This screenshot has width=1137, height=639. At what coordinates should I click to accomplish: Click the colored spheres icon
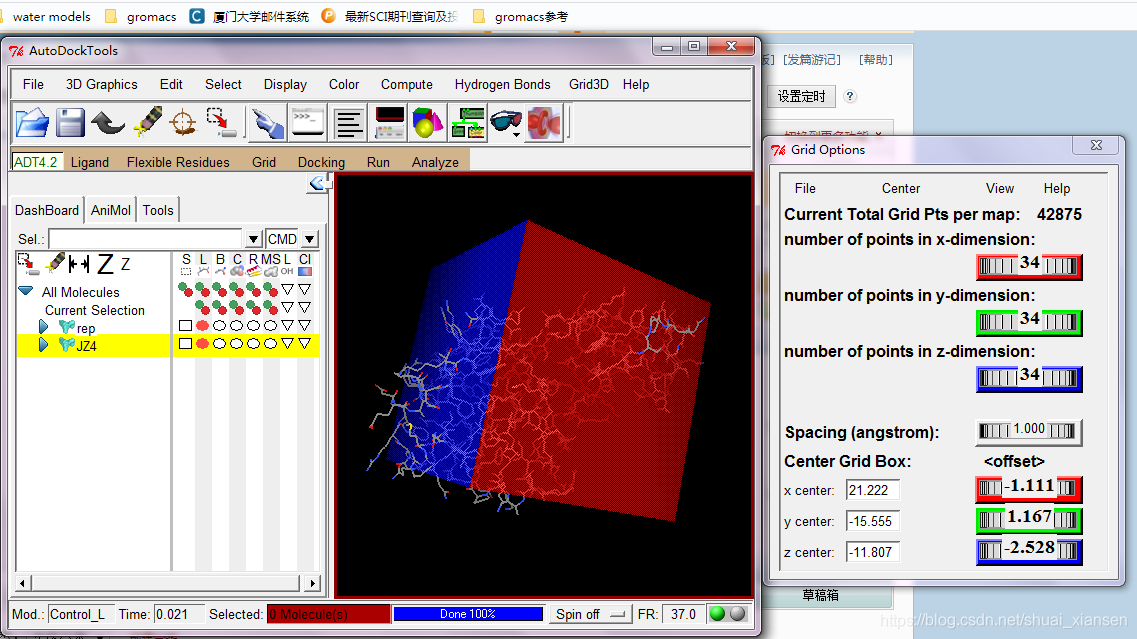coord(428,122)
